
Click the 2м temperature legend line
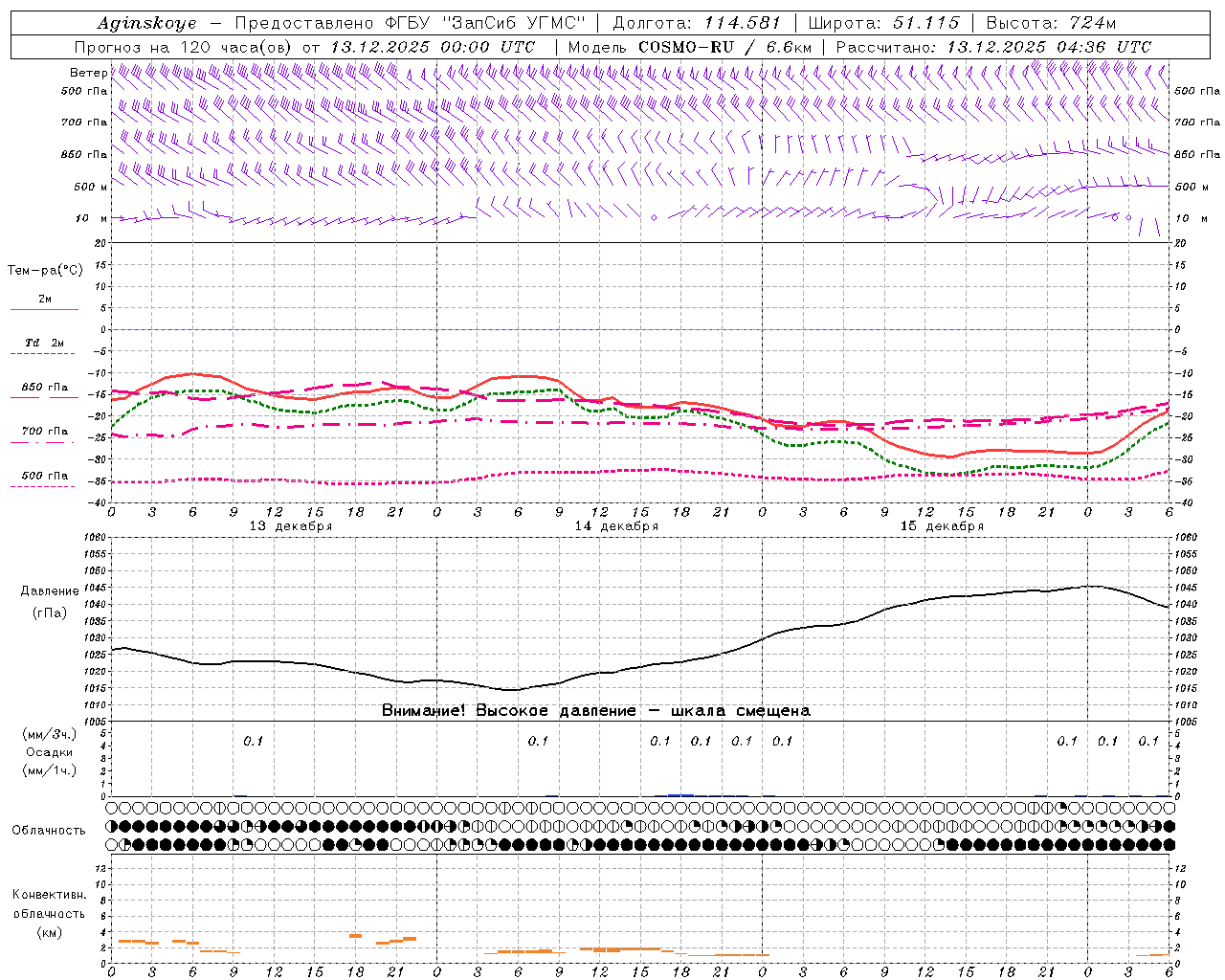(44, 308)
